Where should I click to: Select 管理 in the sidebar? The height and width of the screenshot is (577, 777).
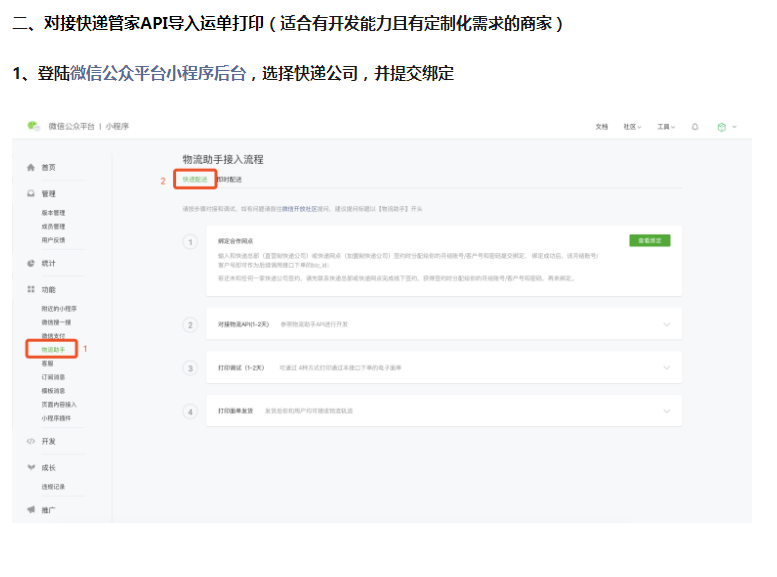tap(49, 193)
